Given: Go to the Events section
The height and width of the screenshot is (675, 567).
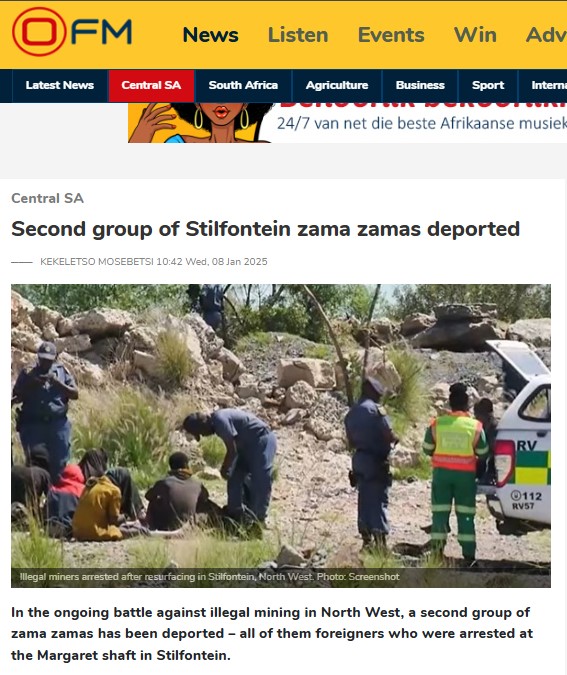Looking at the screenshot, I should 391,35.
